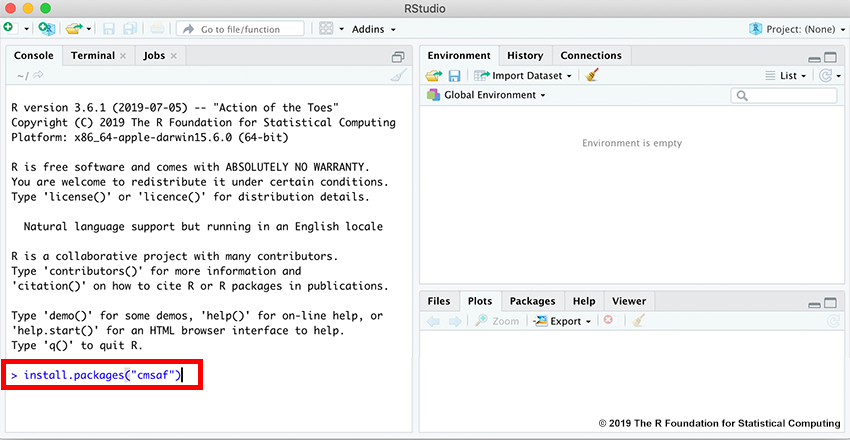
Task: Click the Save document icon in main toolbar
Action: tap(108, 29)
